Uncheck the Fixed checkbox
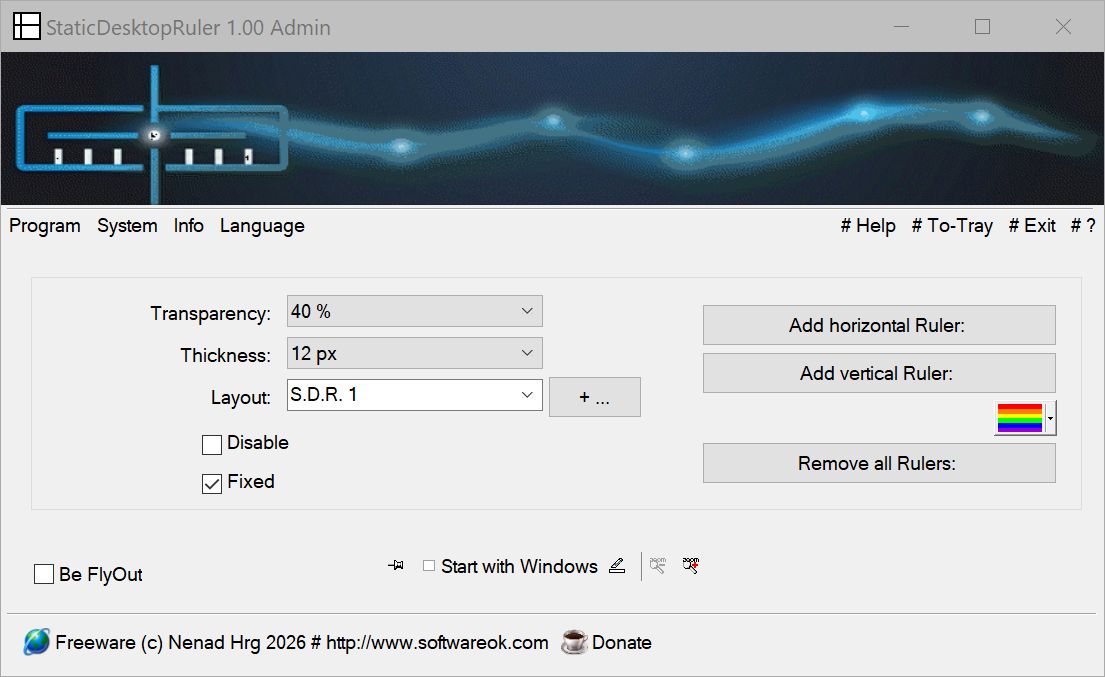Screen dimensions: 1105x677 [x=211, y=482]
